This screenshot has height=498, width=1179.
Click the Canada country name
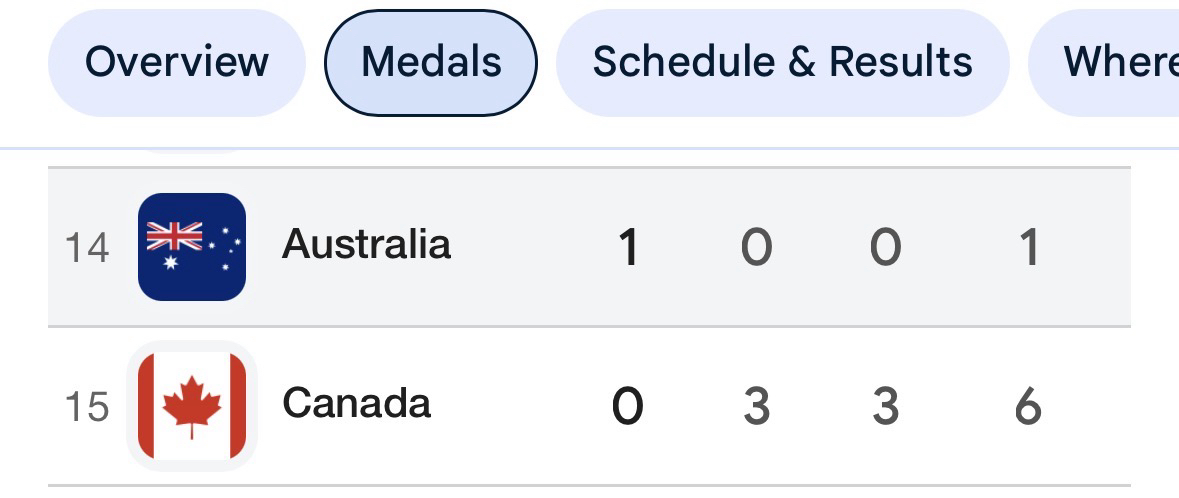(356, 403)
